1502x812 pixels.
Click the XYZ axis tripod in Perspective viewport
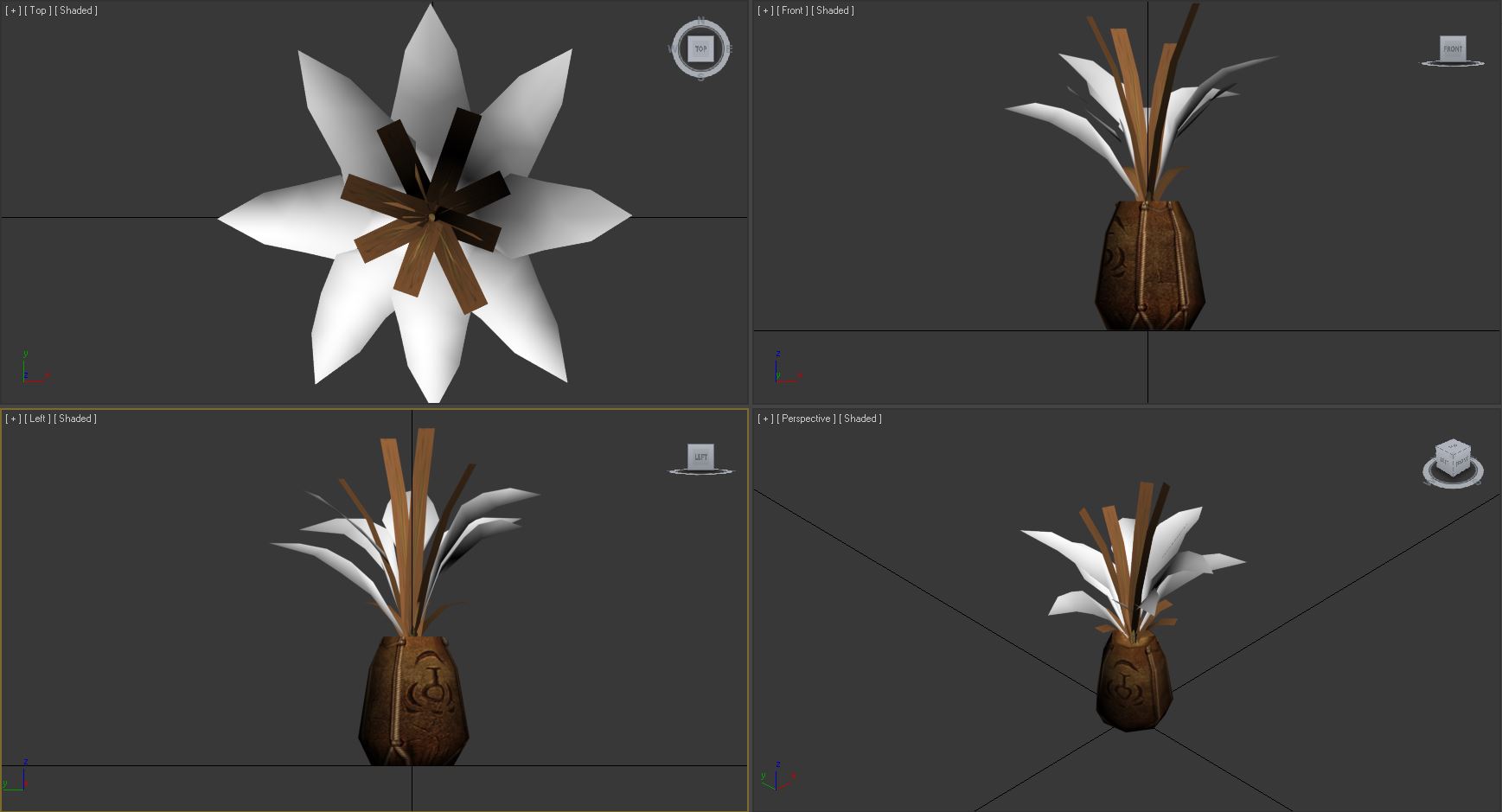pos(777,776)
